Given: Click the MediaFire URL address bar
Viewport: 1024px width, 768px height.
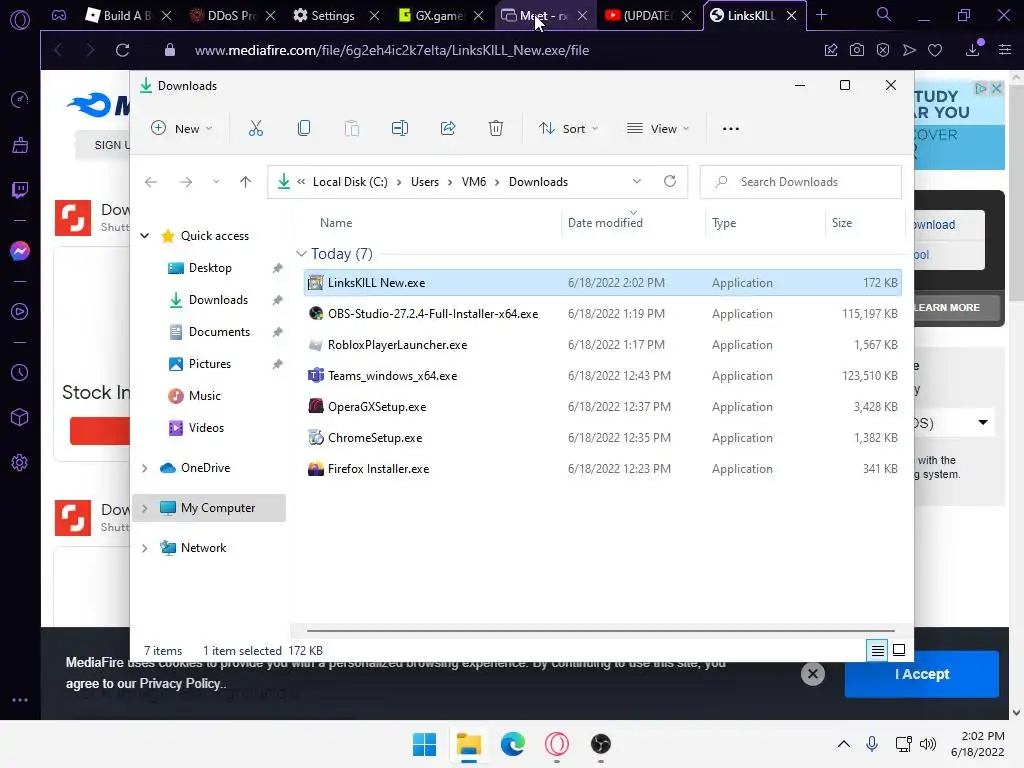Looking at the screenshot, I should [x=392, y=50].
